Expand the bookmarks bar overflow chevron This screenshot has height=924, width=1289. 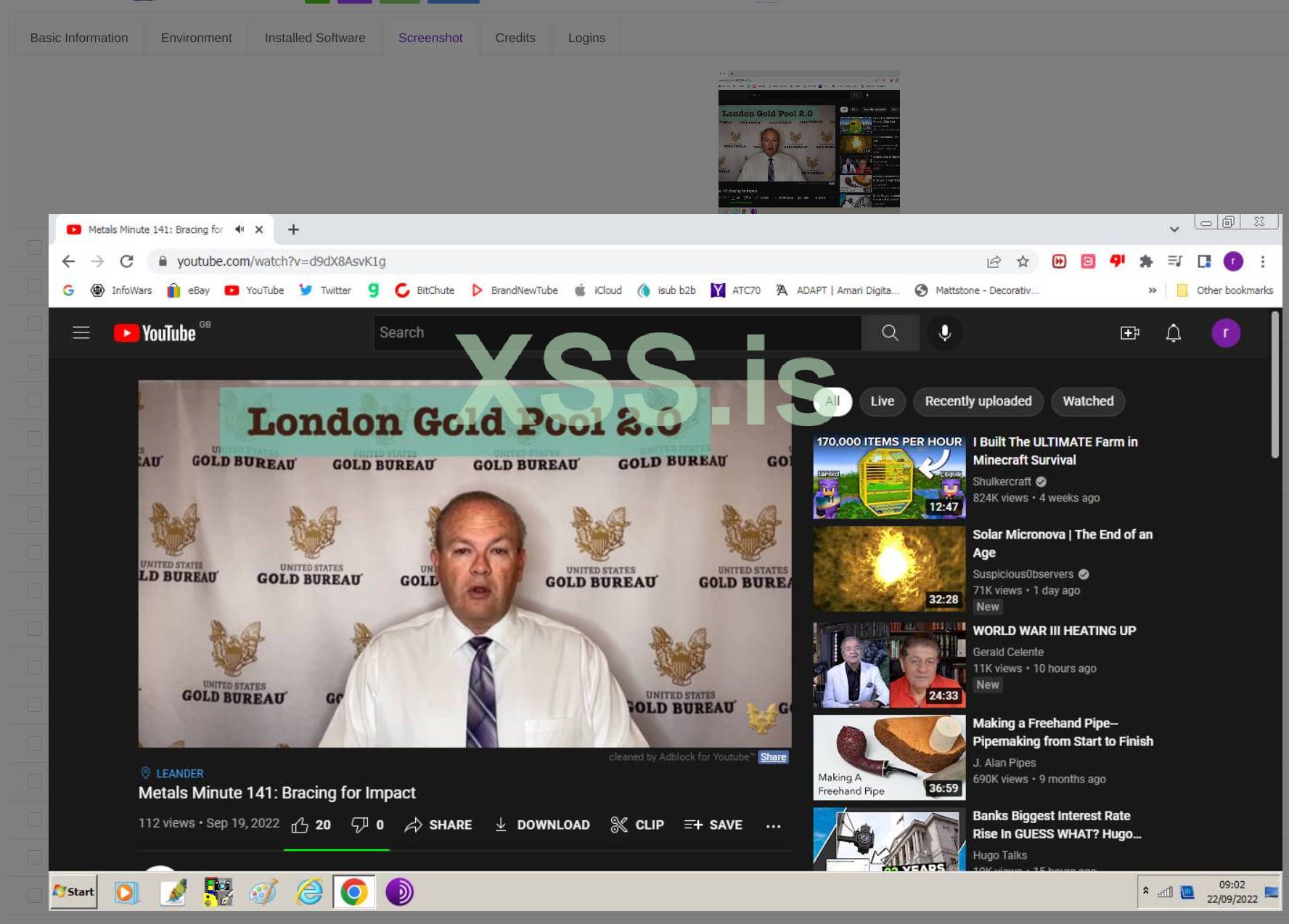tap(1153, 290)
